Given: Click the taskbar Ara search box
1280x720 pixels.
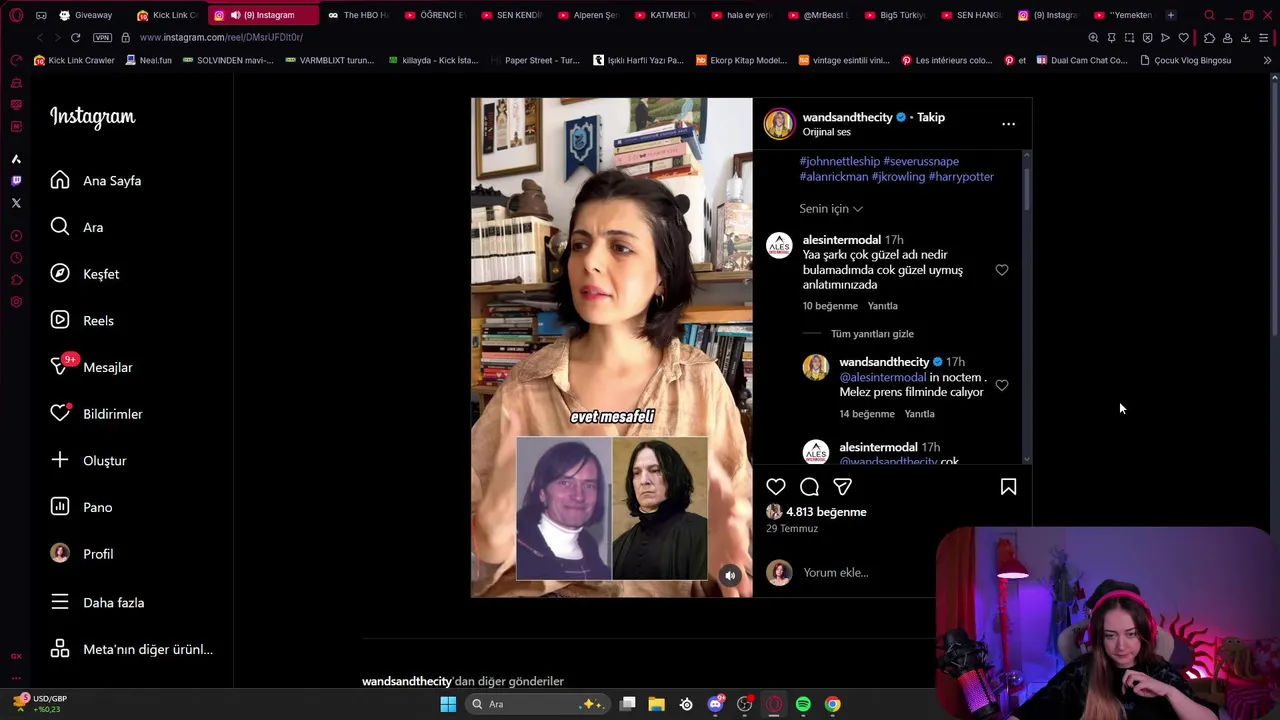Looking at the screenshot, I should 538,704.
